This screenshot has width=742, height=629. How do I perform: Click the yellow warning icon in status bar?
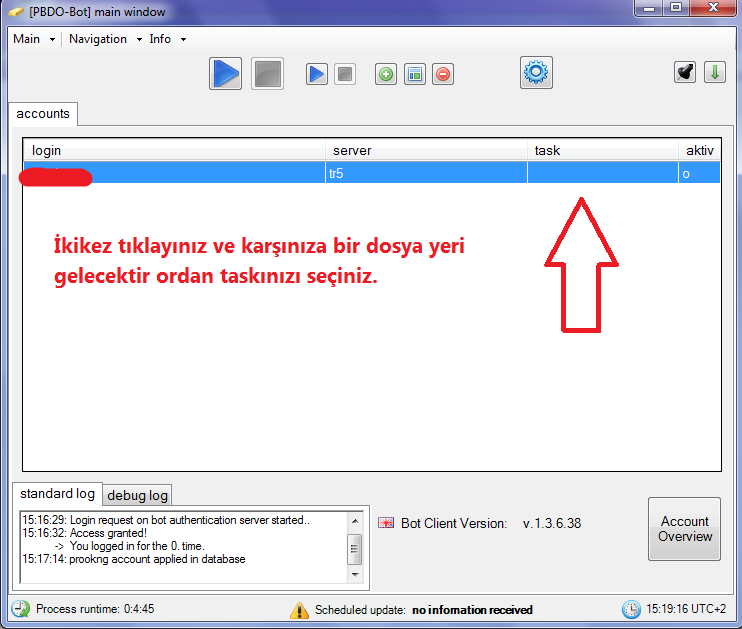tap(299, 610)
